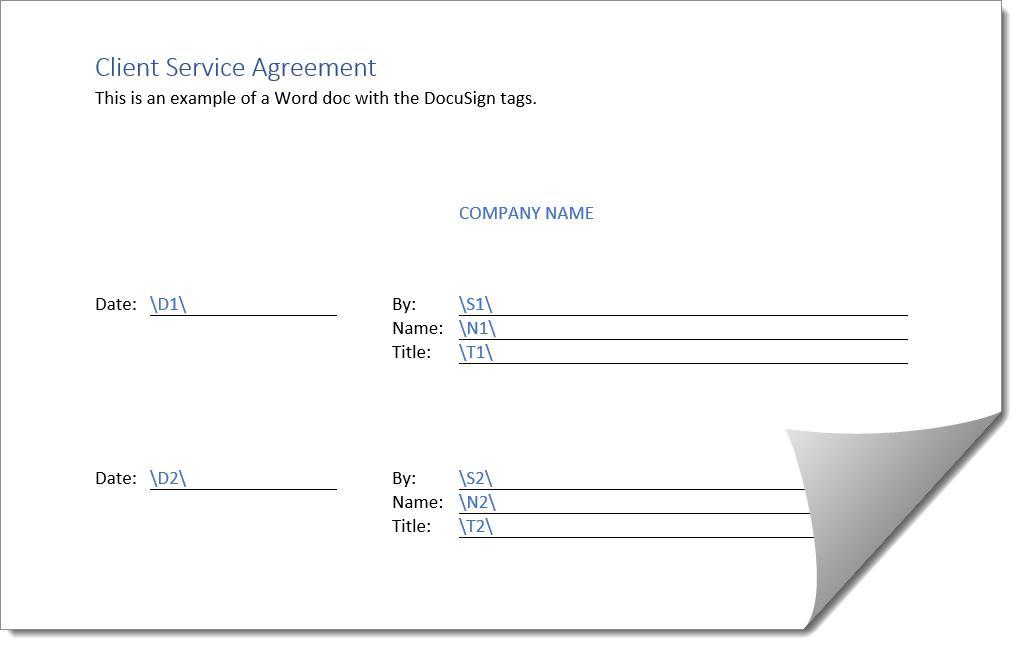The height and width of the screenshot is (645, 1017).
Task: Click the Date label beside \D2\
Action: (115, 478)
